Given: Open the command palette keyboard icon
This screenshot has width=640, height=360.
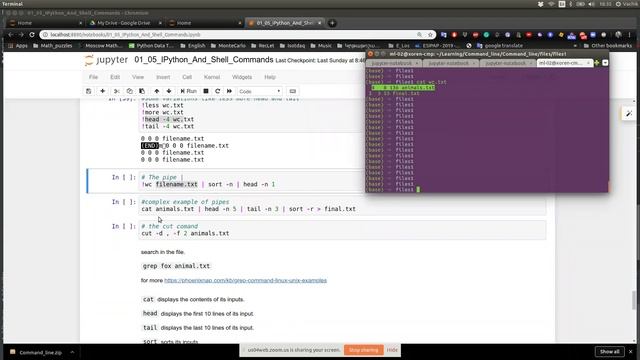Looking at the screenshot, I should (293, 91).
